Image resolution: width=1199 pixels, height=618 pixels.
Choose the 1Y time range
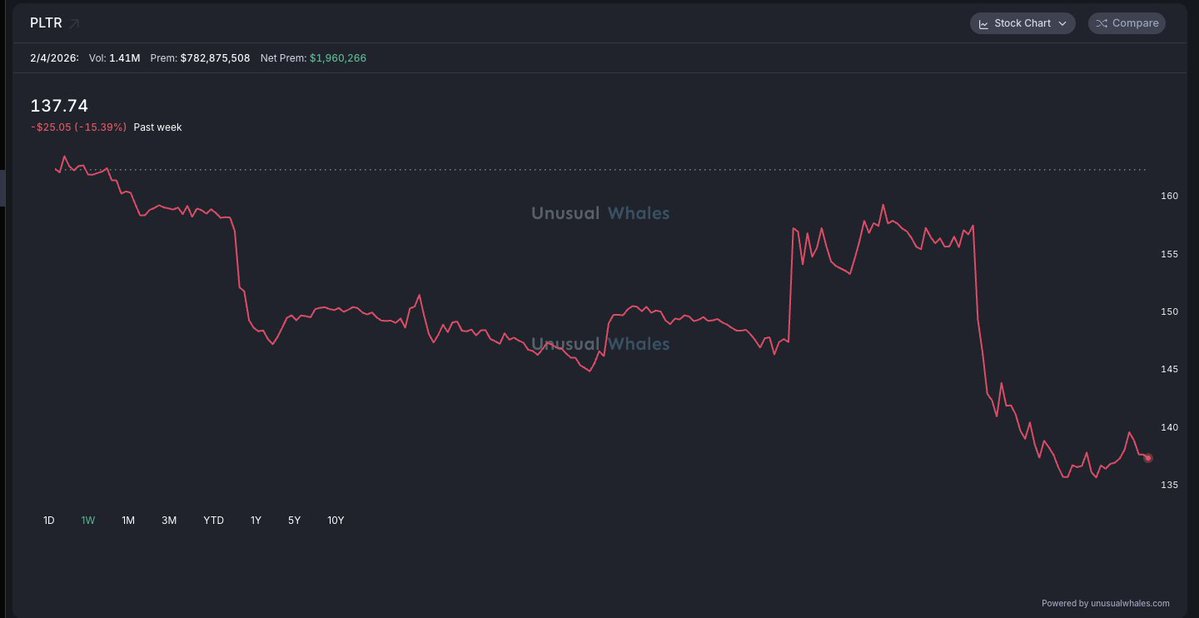(256, 520)
